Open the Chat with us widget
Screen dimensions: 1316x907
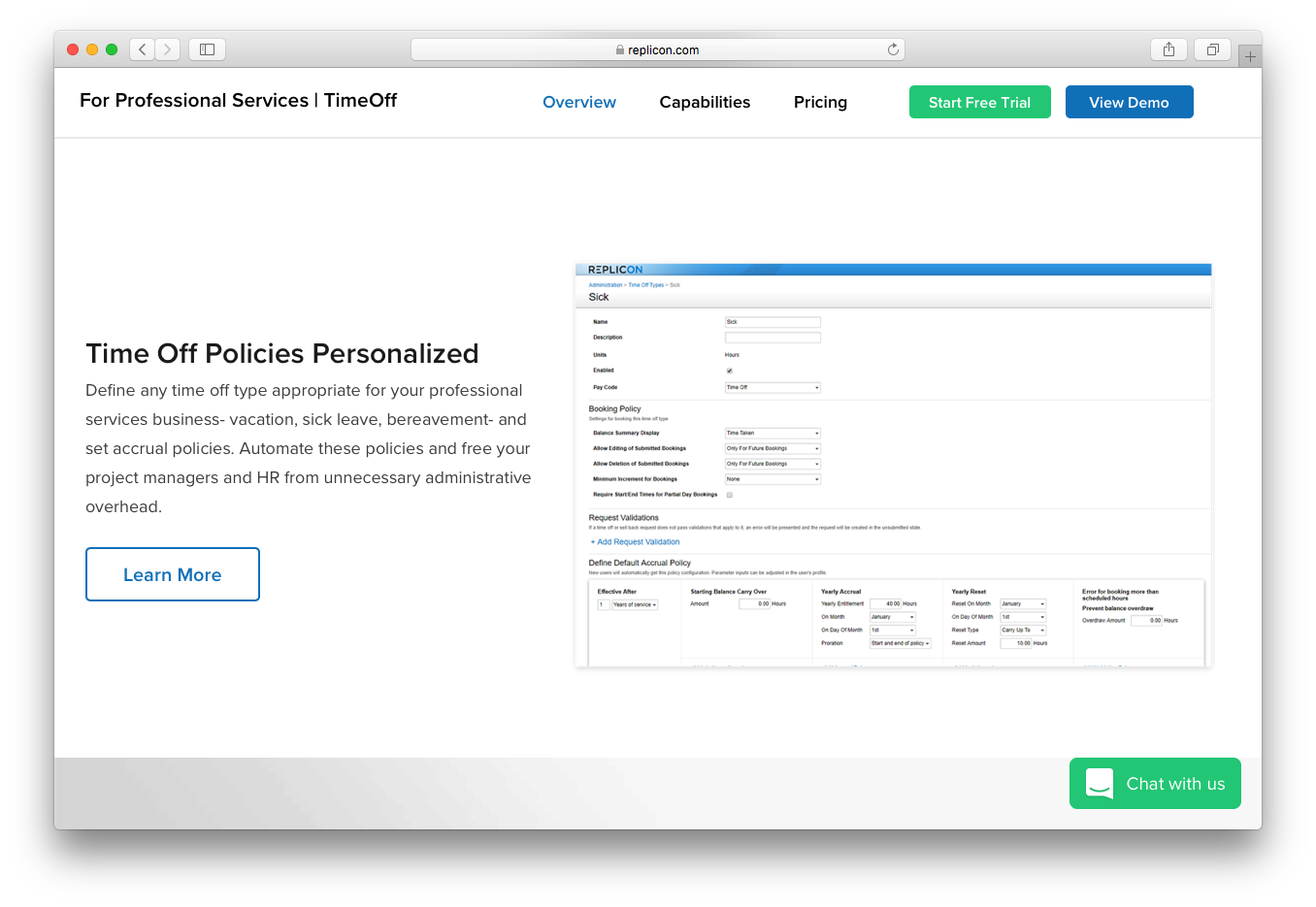click(x=1155, y=783)
